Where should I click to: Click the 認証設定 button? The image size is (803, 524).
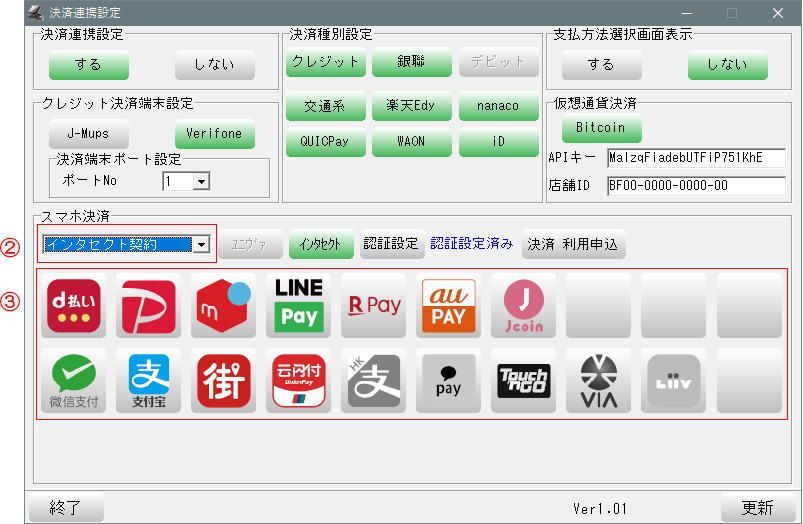(x=390, y=244)
